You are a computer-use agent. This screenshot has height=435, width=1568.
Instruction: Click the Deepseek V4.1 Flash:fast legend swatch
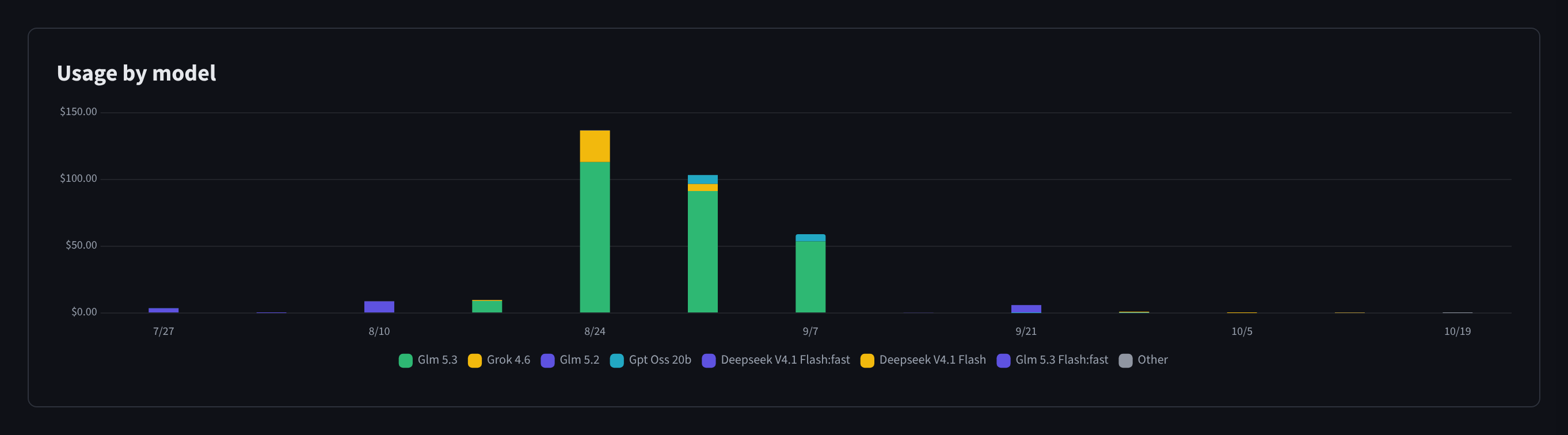click(x=709, y=360)
